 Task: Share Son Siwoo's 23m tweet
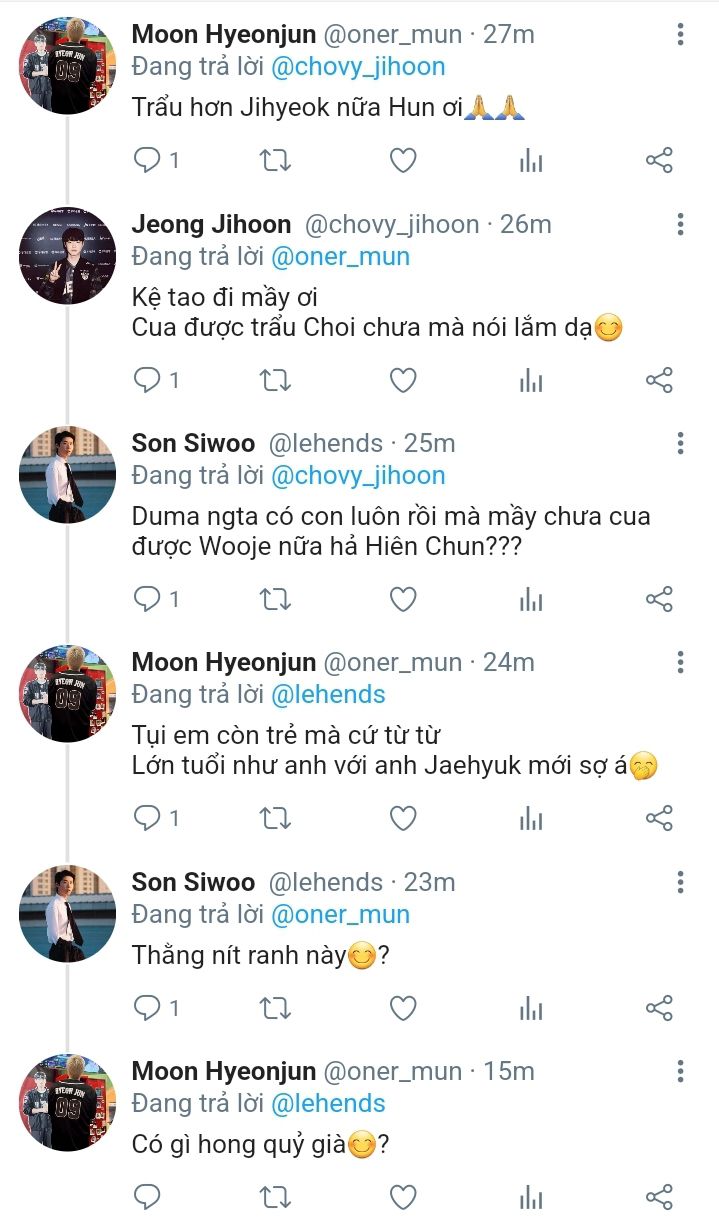[x=659, y=1008]
